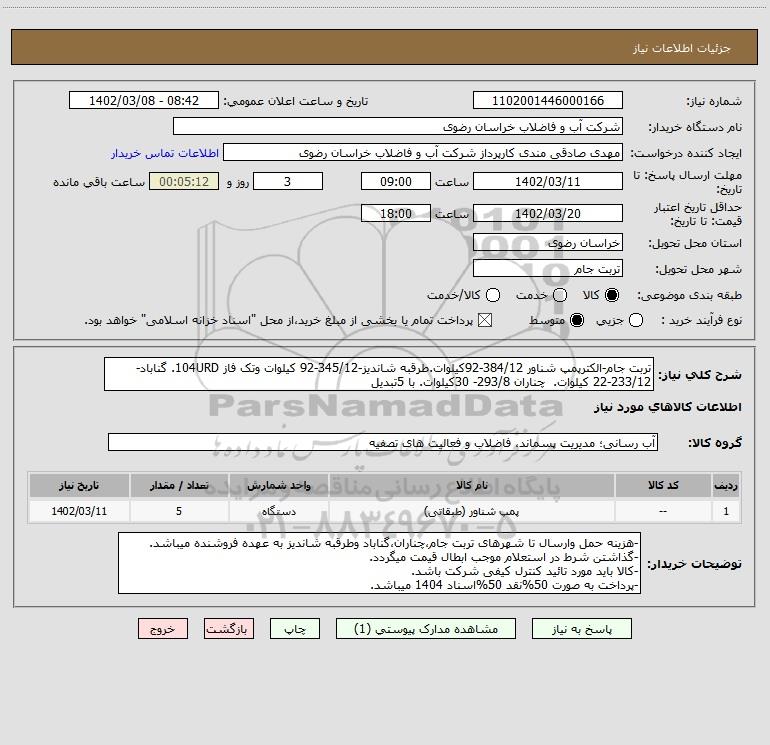Click the remaining time 00:05:12 field
Screen dimensions: 770x745
[184, 181]
